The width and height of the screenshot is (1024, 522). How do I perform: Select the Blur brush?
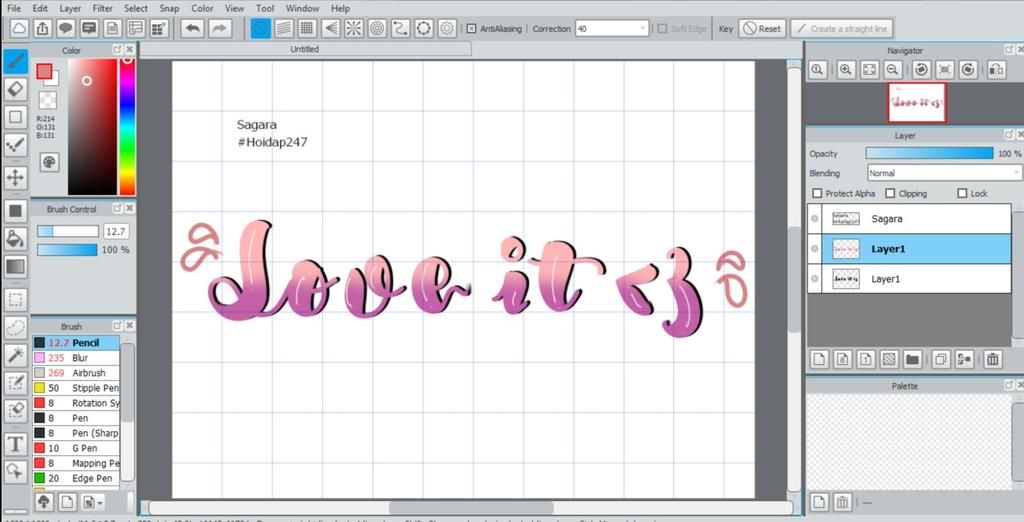pyautogui.click(x=76, y=358)
